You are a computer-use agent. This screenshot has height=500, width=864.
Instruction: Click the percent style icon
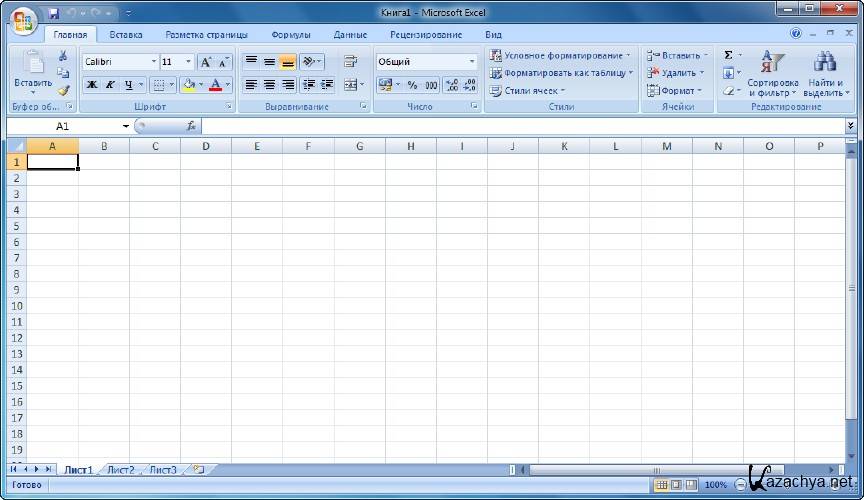[412, 85]
